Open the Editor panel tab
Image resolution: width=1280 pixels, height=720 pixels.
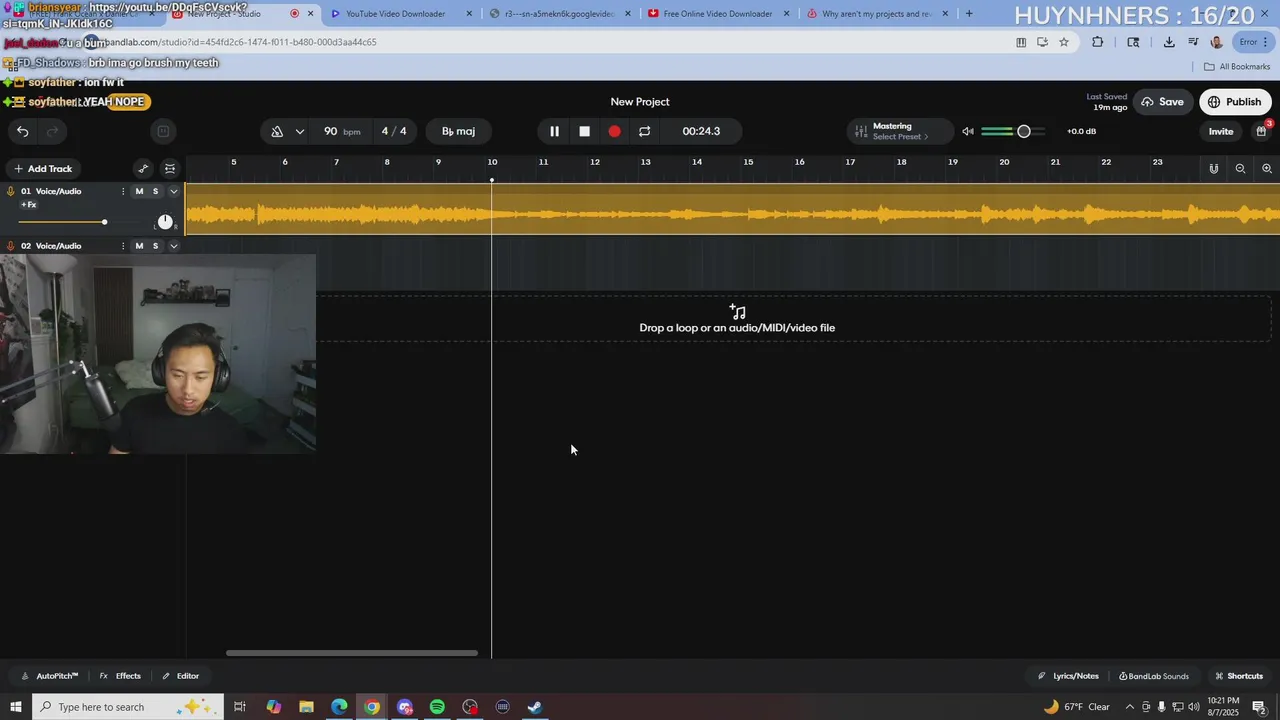[181, 676]
